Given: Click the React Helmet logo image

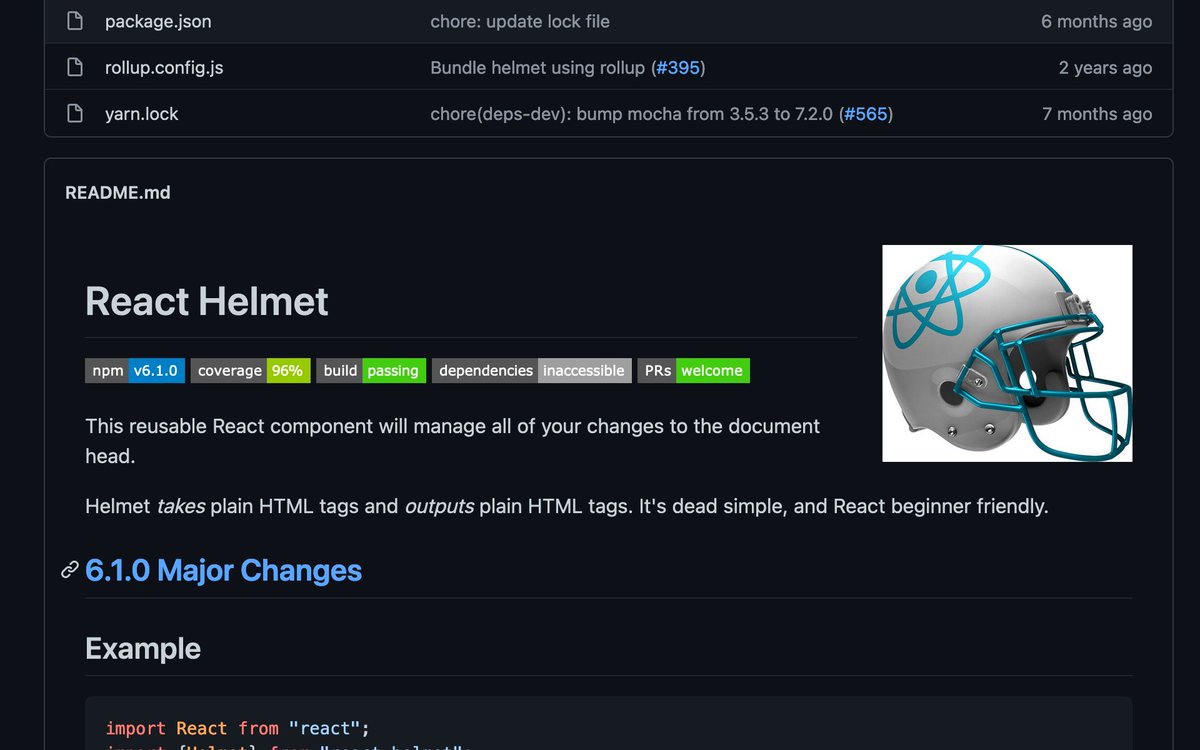Looking at the screenshot, I should point(1007,353).
